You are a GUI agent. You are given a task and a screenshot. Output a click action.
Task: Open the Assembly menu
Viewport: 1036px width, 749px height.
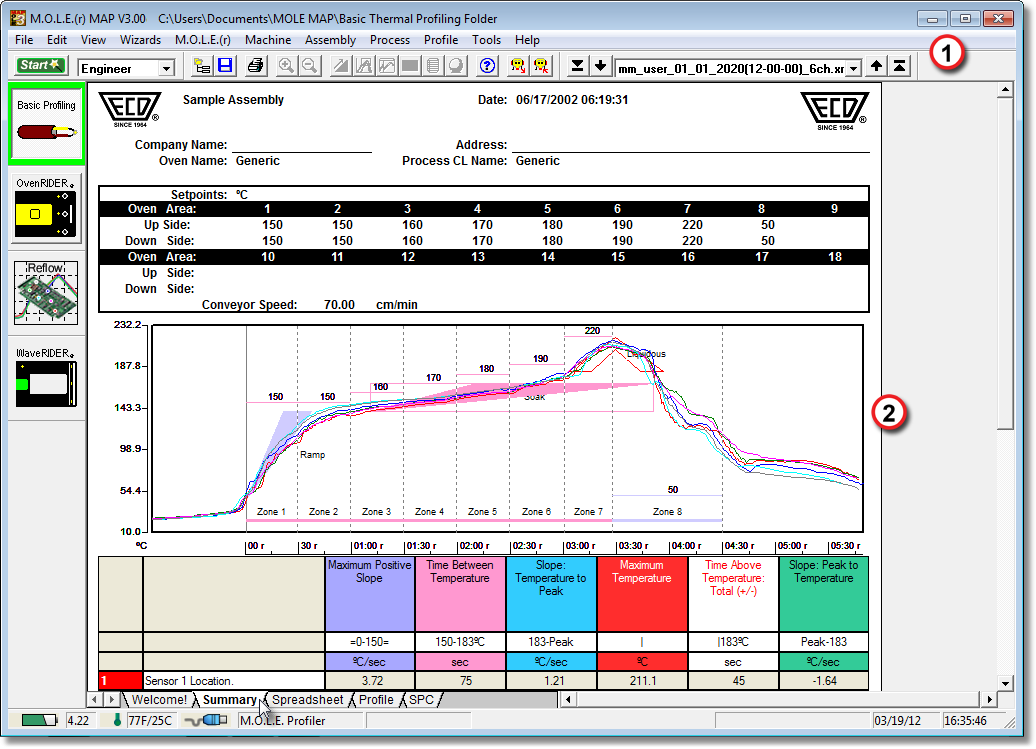pos(330,40)
